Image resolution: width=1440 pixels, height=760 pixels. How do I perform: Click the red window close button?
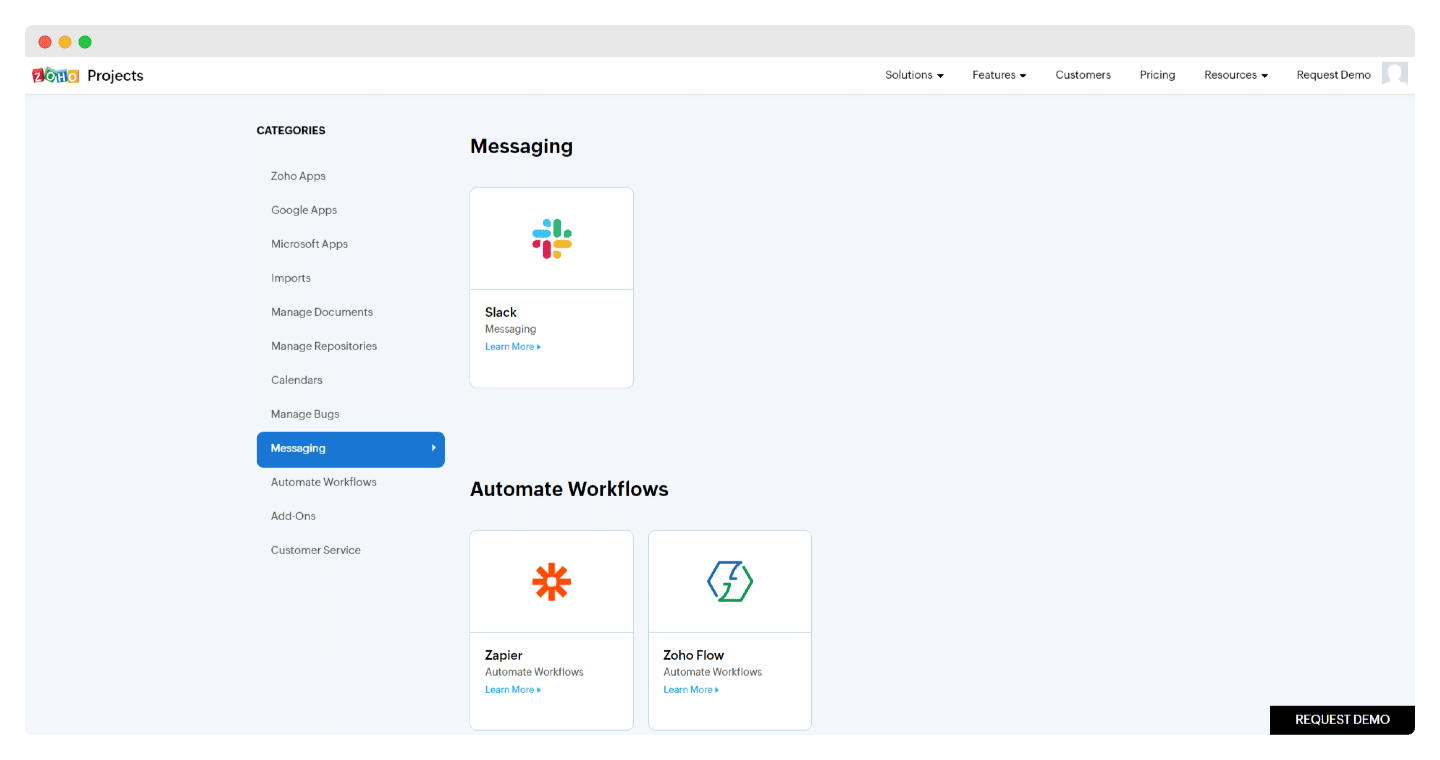click(x=45, y=42)
